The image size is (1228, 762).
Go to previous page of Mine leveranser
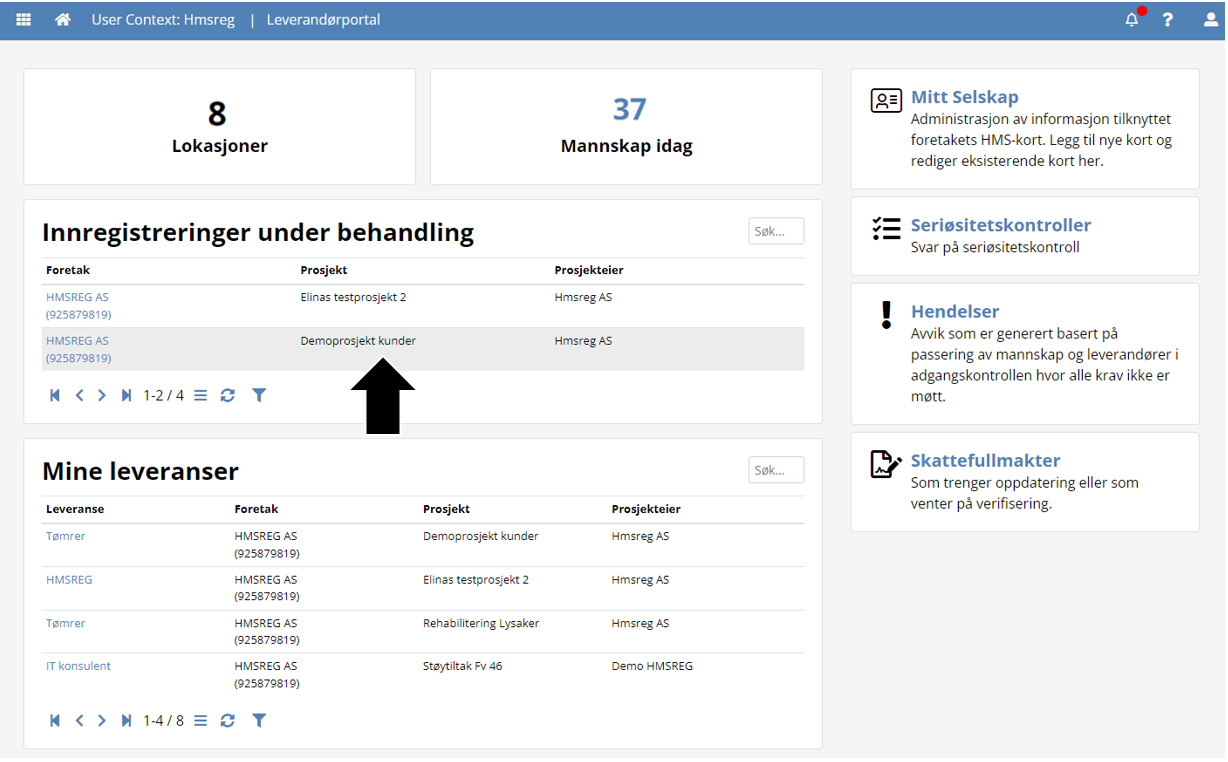click(79, 720)
